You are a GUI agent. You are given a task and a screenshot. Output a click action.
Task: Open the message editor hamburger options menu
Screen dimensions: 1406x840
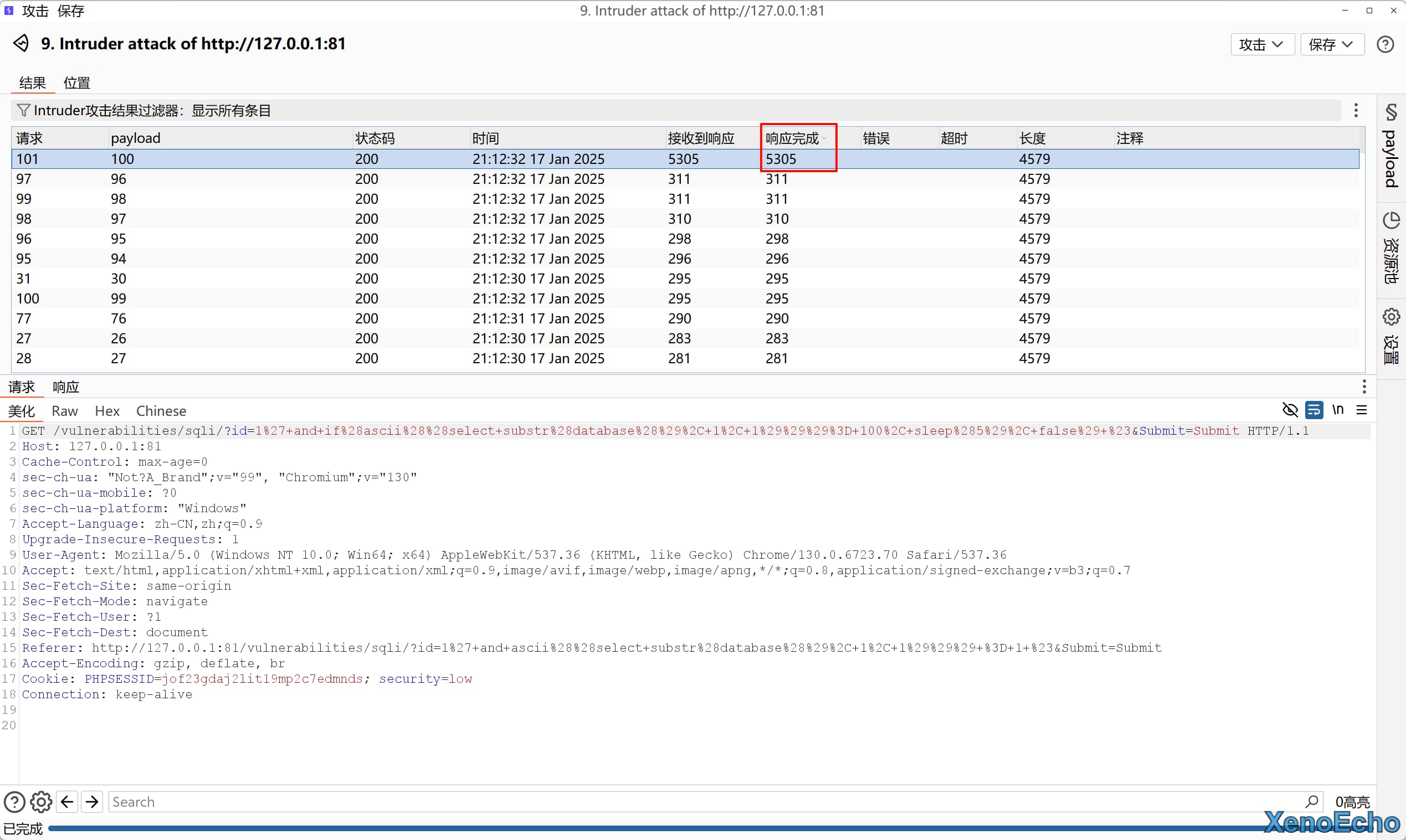[1362, 410]
